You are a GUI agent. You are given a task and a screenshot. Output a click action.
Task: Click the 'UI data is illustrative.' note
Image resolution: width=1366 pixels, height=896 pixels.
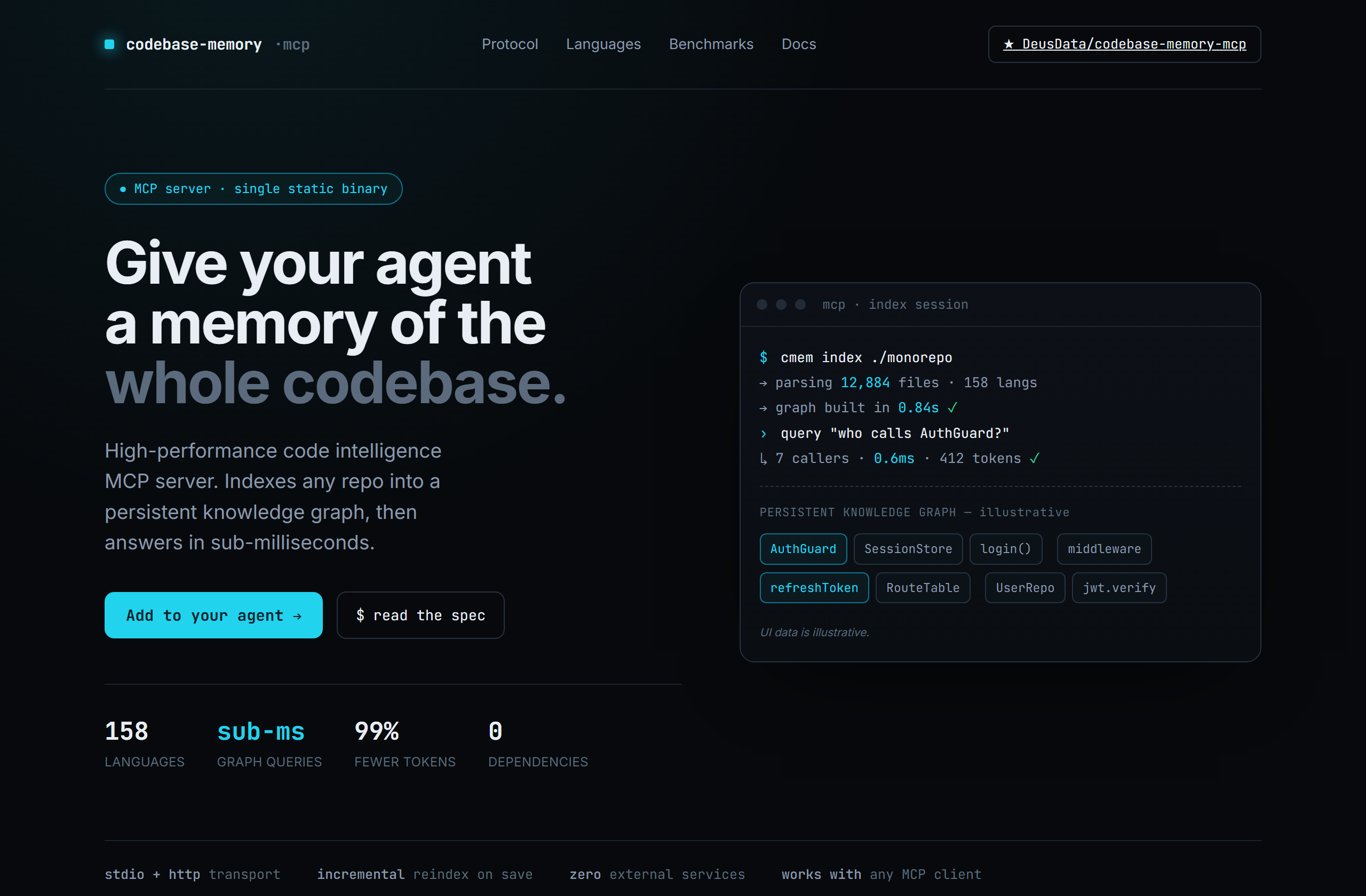click(814, 632)
